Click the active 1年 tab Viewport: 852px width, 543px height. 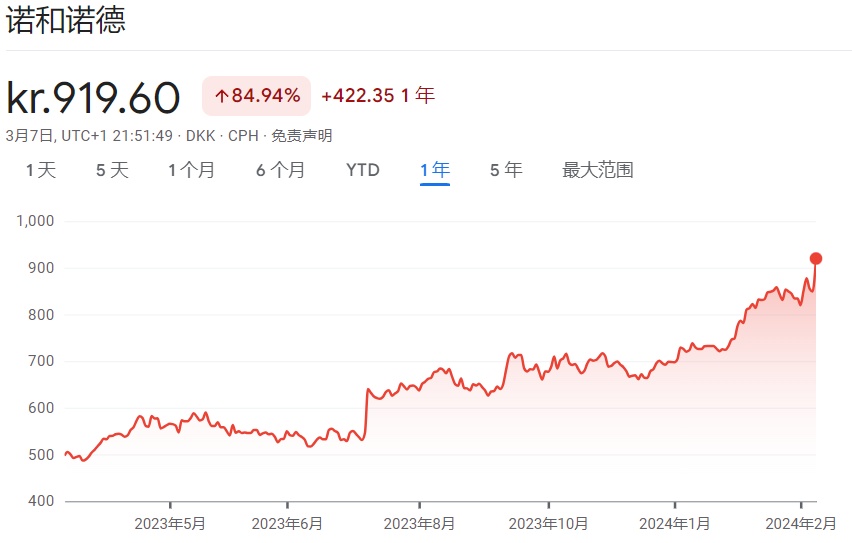pos(435,170)
